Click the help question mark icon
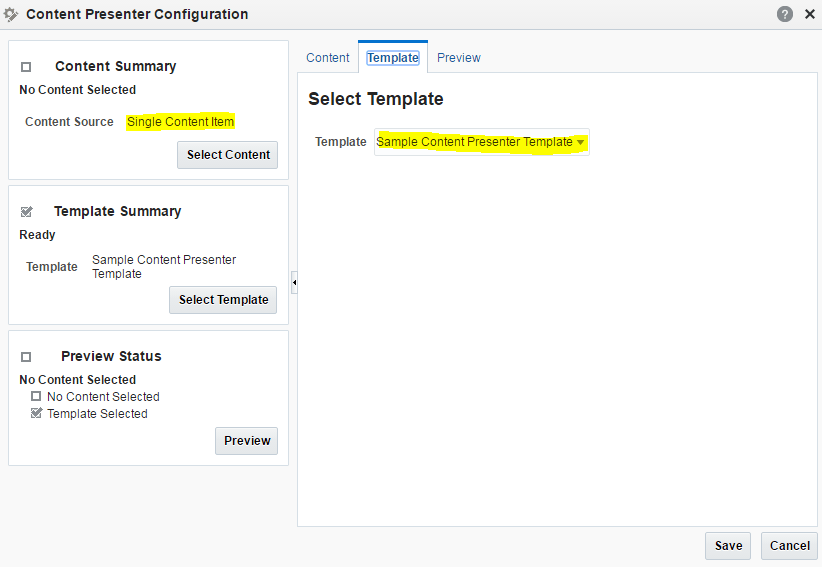The image size is (822, 567). (x=784, y=14)
